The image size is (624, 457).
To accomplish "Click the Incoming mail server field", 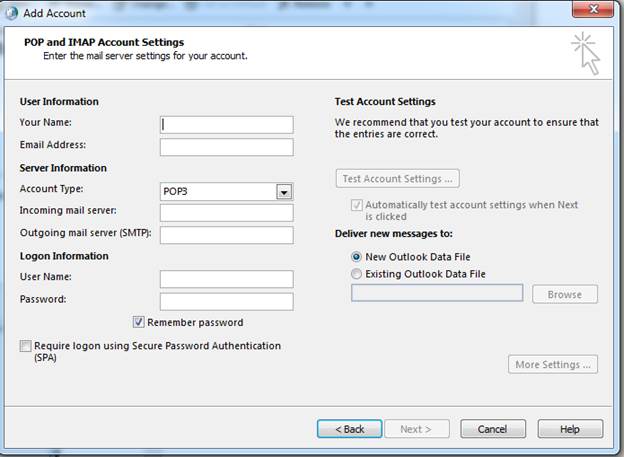I will click(226, 213).
